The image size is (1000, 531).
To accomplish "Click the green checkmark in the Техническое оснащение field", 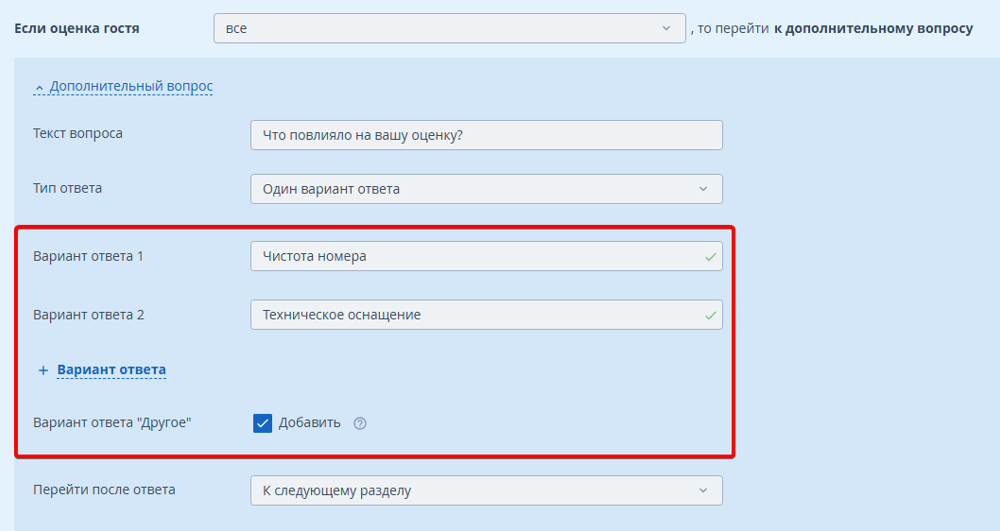I will 710,315.
